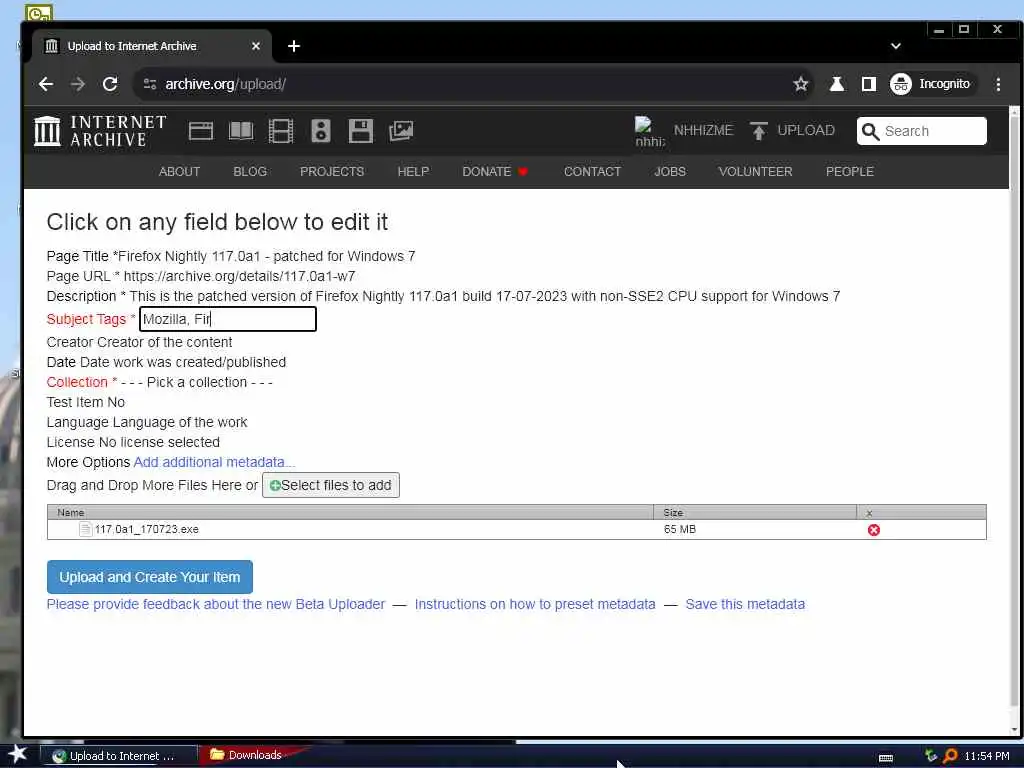Click Save this metadata link

[745, 605]
